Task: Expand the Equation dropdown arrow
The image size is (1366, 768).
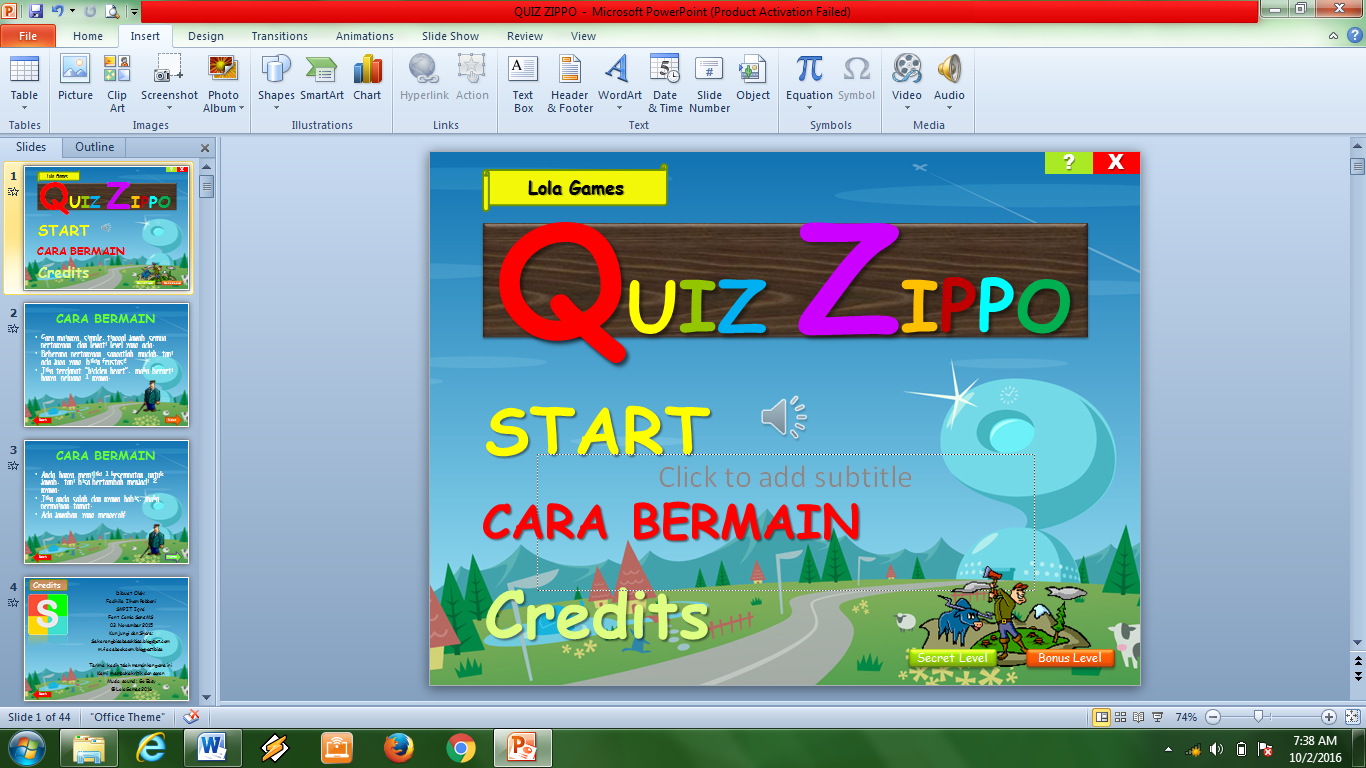Action: coord(809,108)
